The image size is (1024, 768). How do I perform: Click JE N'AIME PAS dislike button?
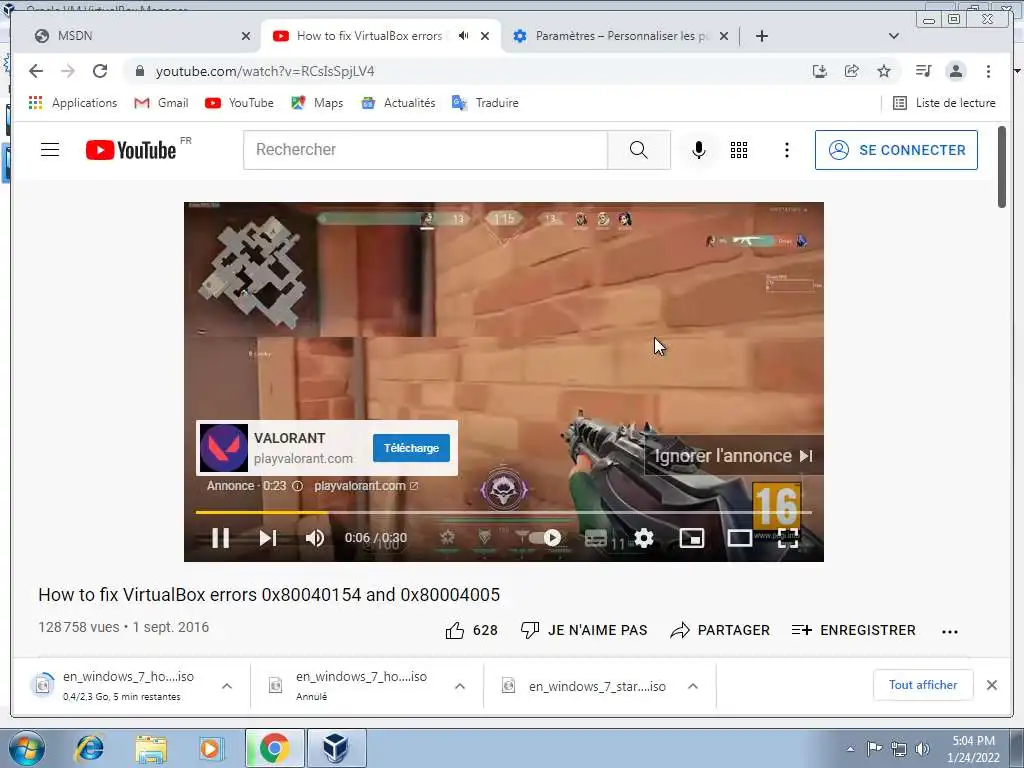584,630
